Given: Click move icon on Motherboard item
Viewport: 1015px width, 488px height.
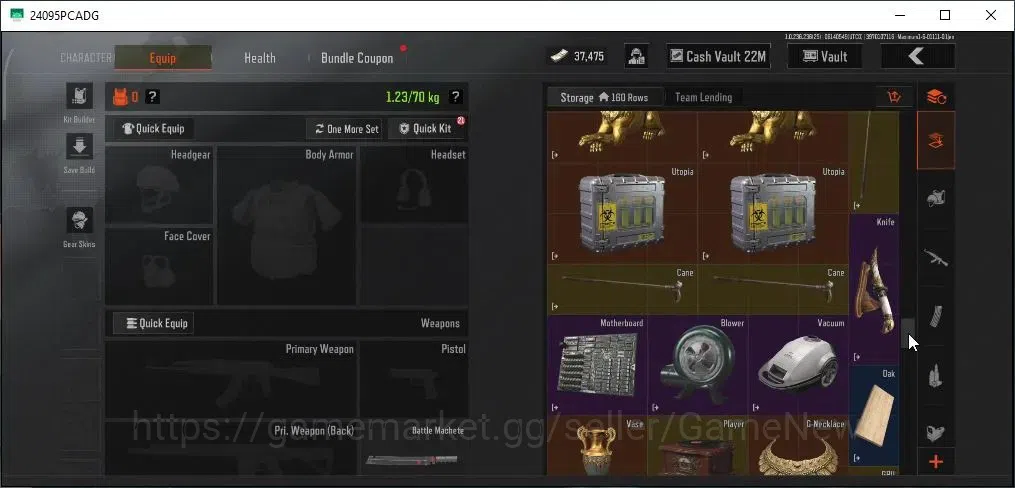Looking at the screenshot, I should (554, 407).
